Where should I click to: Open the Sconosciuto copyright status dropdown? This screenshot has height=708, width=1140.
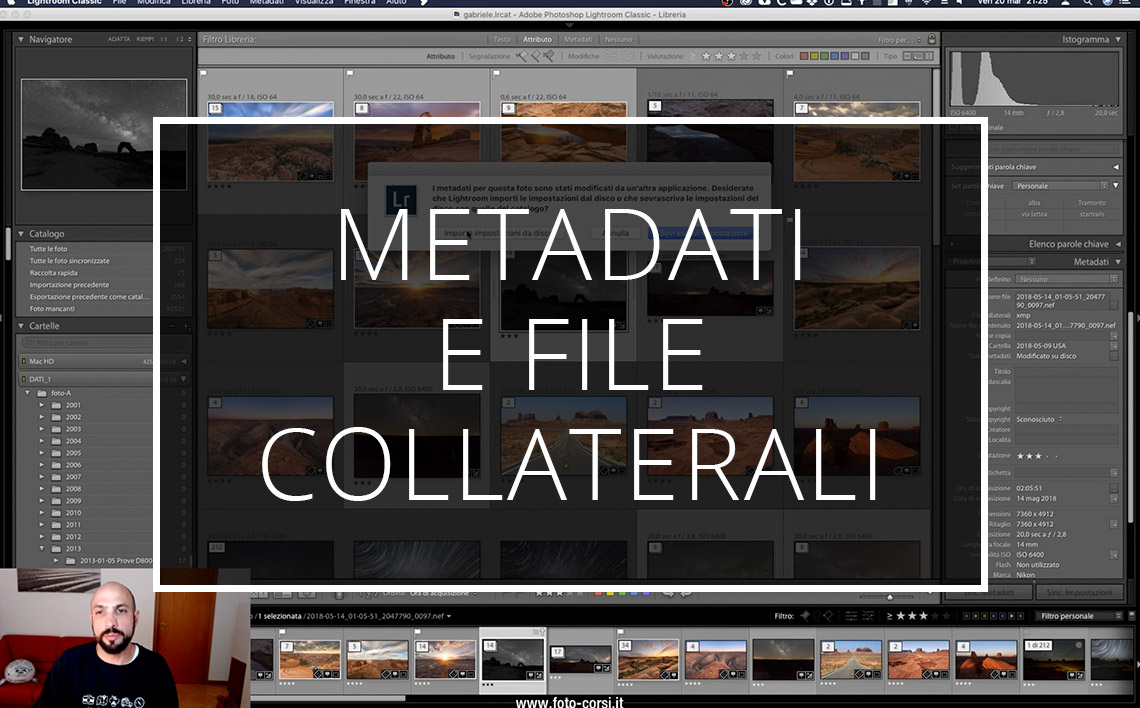[1040, 419]
